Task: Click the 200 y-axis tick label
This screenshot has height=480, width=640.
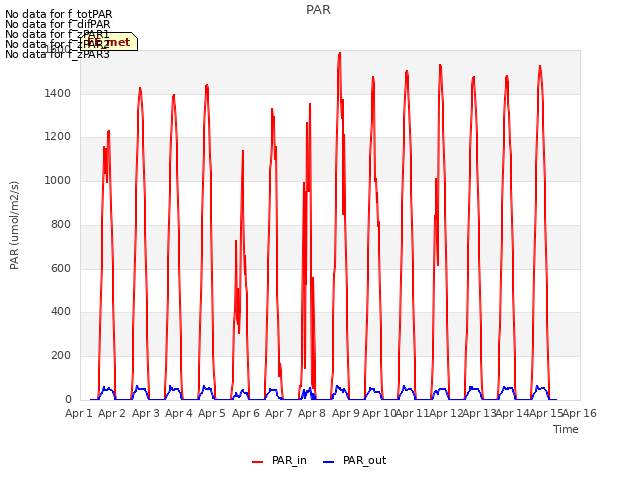Action: coord(61,356)
